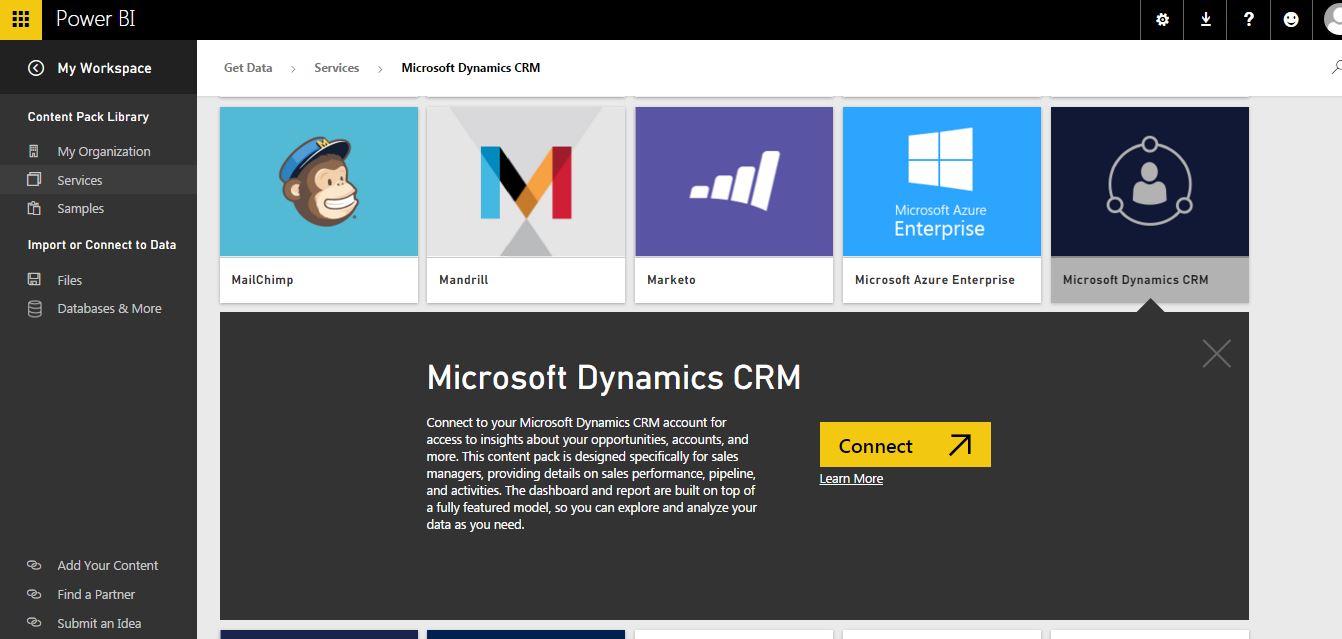
Task: Click the Microsoft Dynamics CRM panel heading
Action: tap(614, 378)
